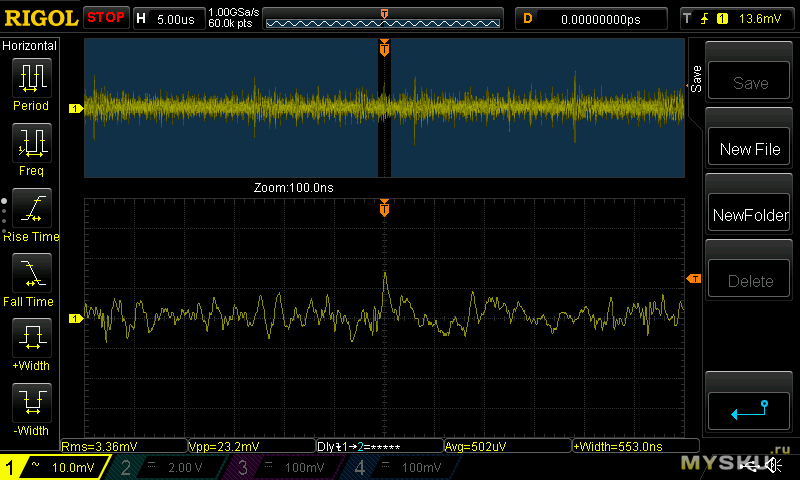The image size is (800, 480).
Task: Select channel 3 100mV tab
Action: tap(286, 467)
